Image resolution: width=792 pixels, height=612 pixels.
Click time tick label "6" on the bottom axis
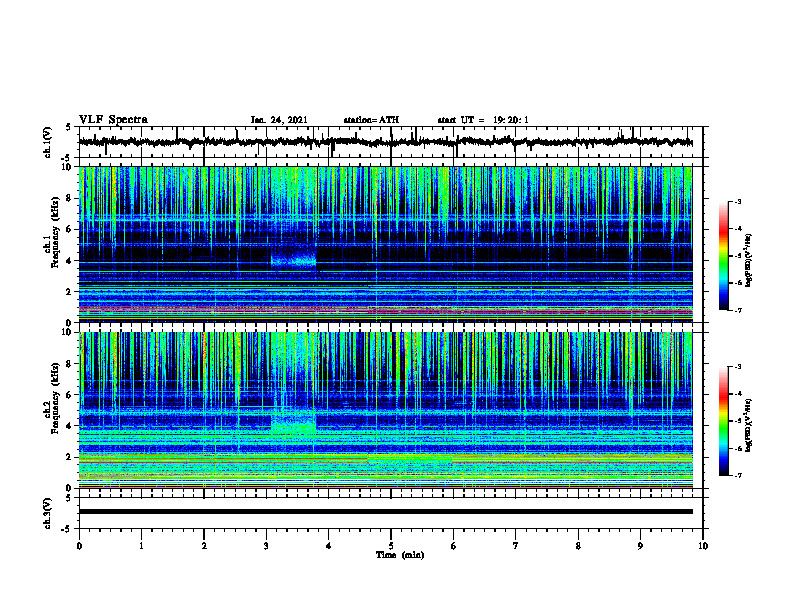click(x=454, y=546)
